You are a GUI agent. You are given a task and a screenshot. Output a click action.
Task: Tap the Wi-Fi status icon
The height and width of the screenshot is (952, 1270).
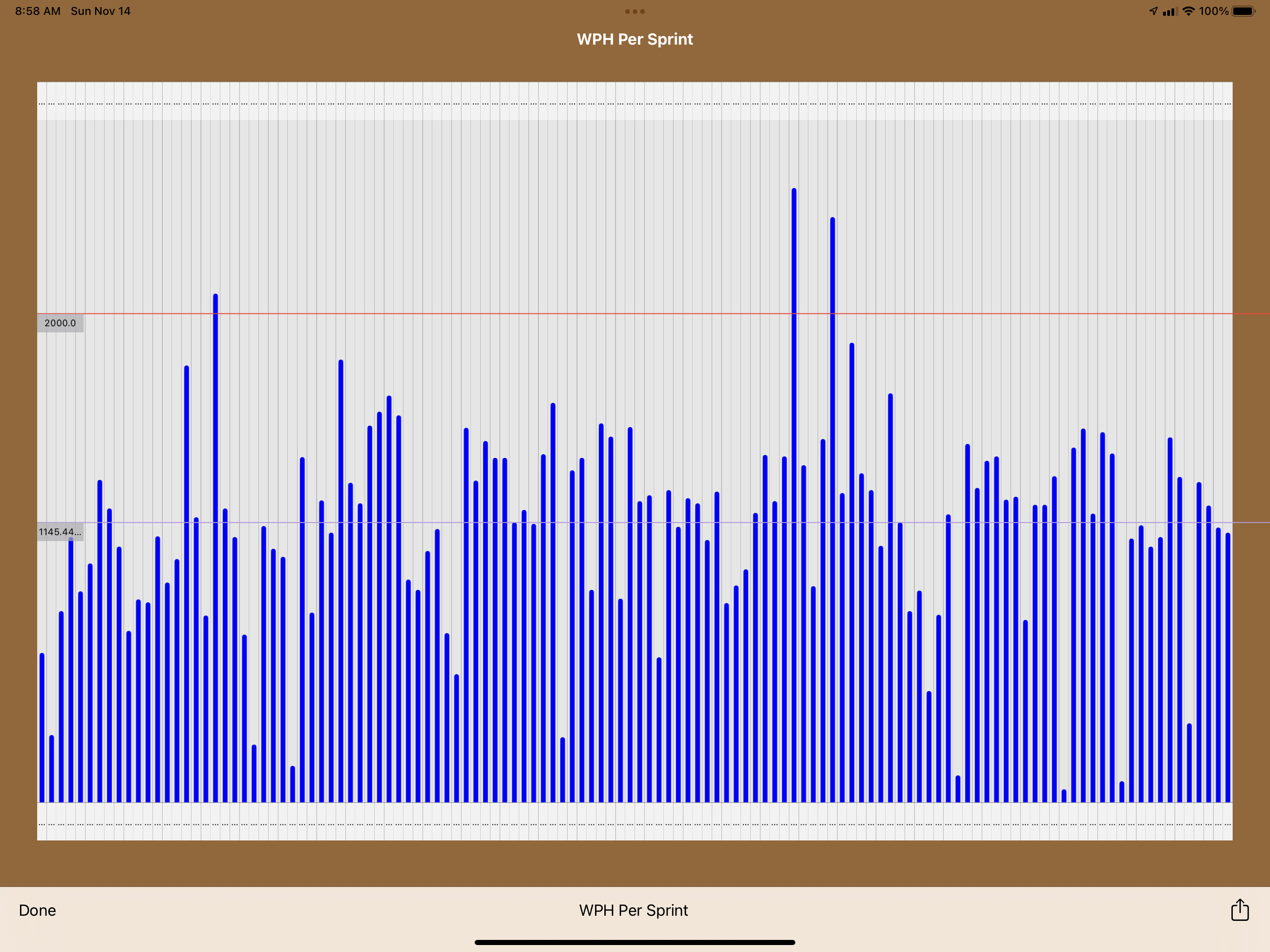pos(1189,12)
